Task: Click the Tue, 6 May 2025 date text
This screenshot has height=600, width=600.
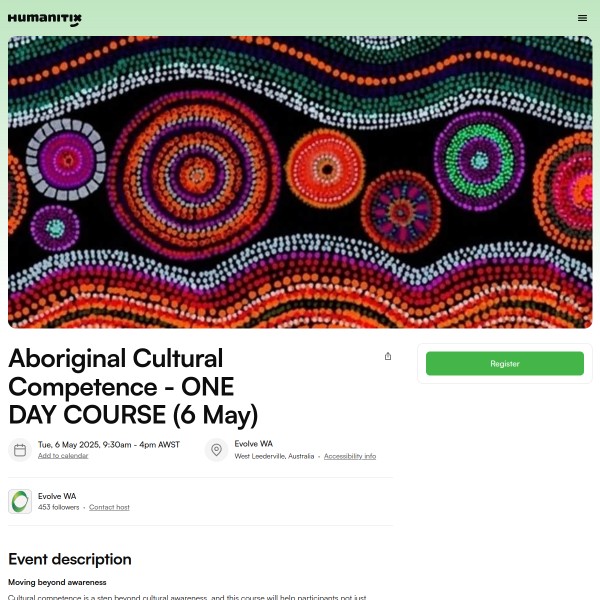Action: tap(109, 444)
